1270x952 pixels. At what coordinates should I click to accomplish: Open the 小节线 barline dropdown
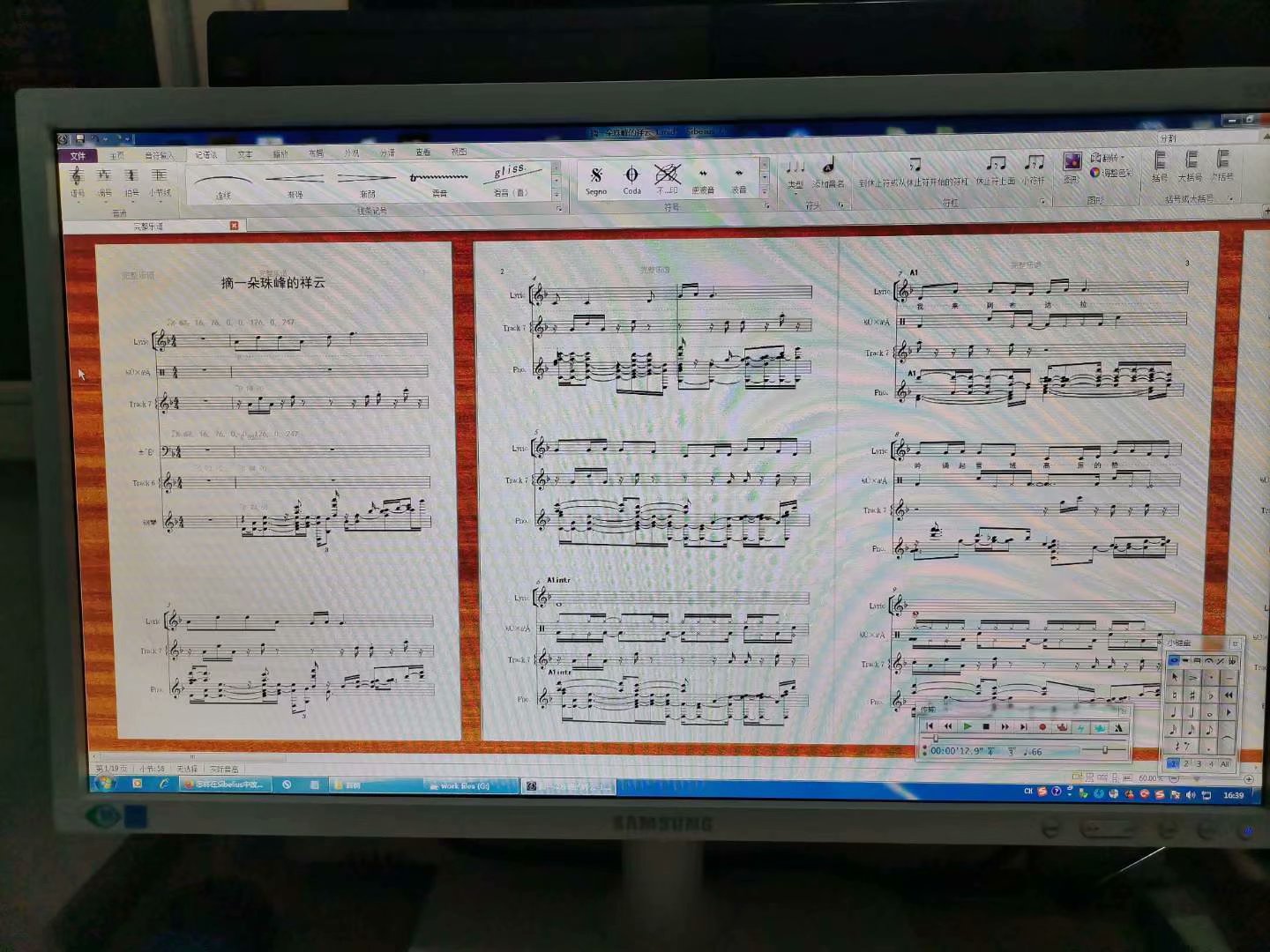[x=160, y=183]
